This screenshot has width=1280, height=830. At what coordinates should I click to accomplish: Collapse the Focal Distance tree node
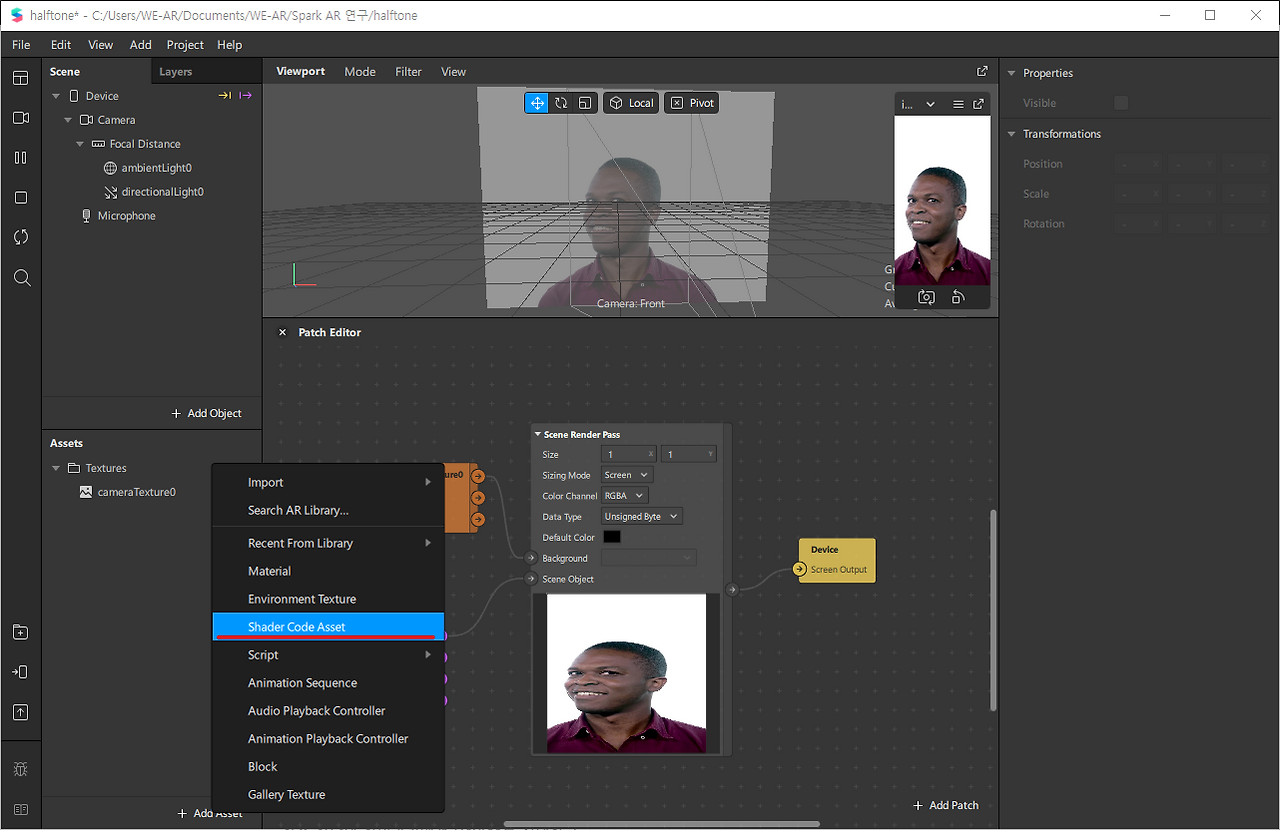(x=80, y=144)
